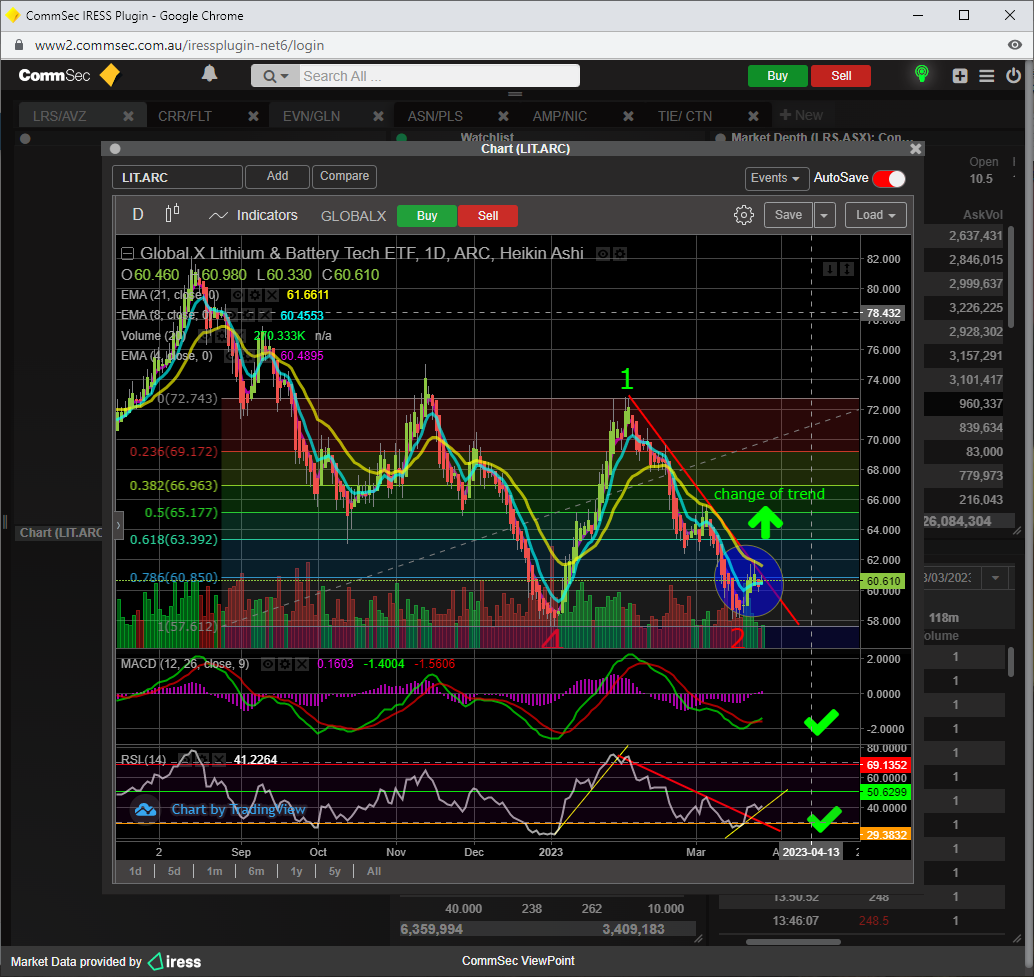Image resolution: width=1034 pixels, height=977 pixels.
Task: Open the arrow dropdown beside Save
Action: pos(824,215)
